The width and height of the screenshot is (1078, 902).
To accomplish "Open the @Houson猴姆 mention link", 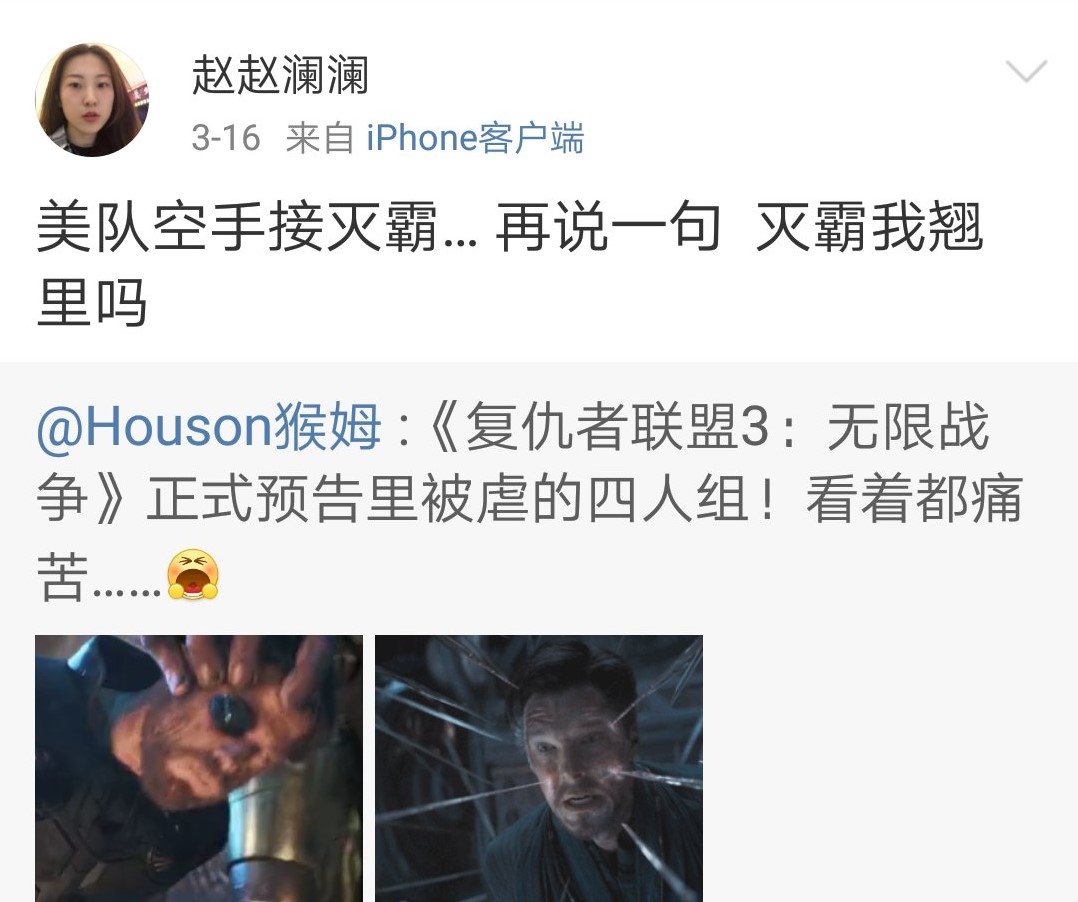I will (x=209, y=426).
